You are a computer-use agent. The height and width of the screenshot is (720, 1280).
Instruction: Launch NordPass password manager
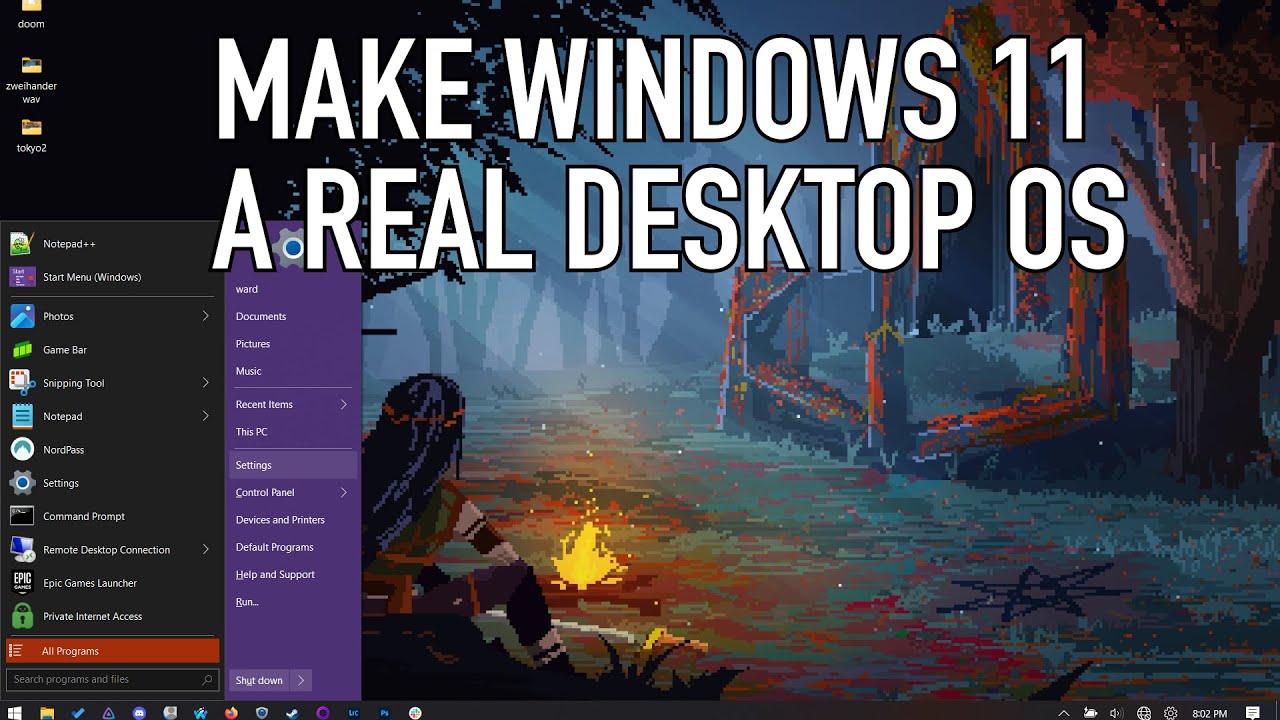click(63, 449)
